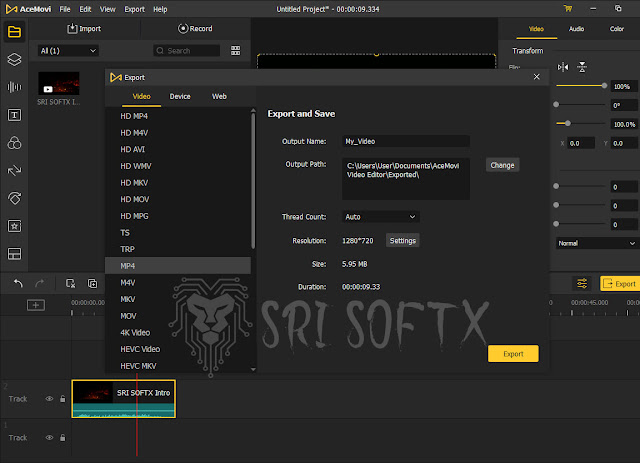
Task: Open the Media folder panel in sidebar
Action: click(x=14, y=31)
